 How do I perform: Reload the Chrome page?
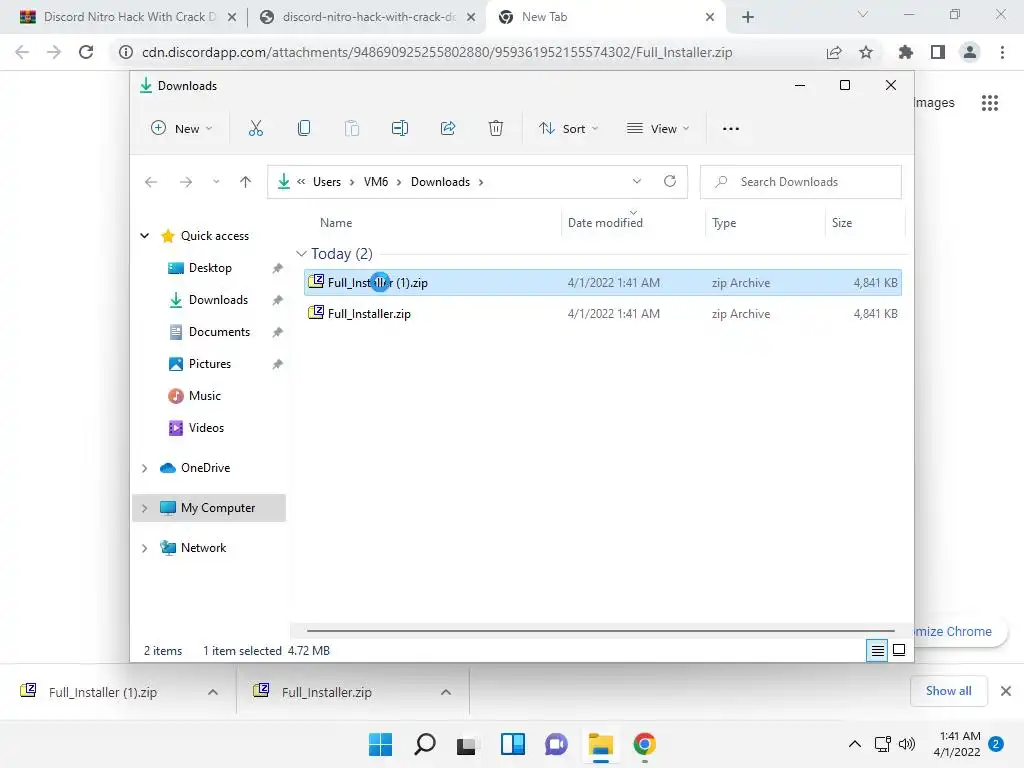[86, 52]
